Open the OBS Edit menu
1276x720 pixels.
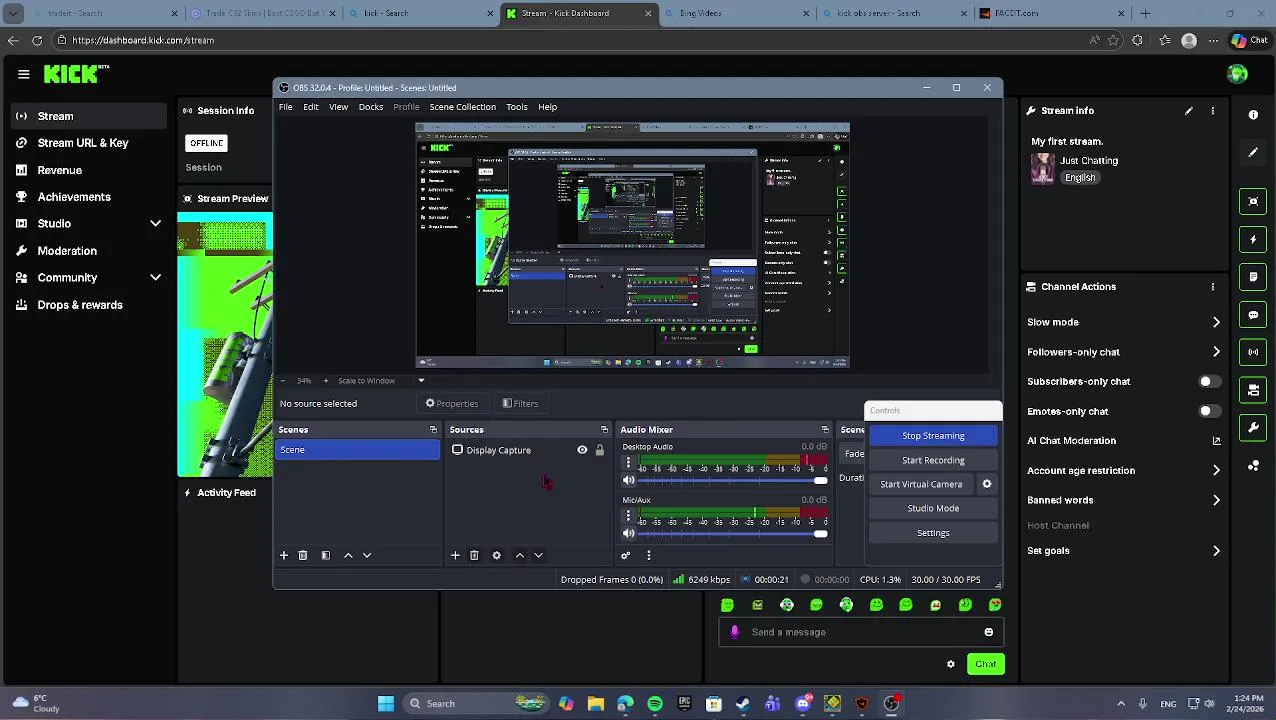coord(311,107)
